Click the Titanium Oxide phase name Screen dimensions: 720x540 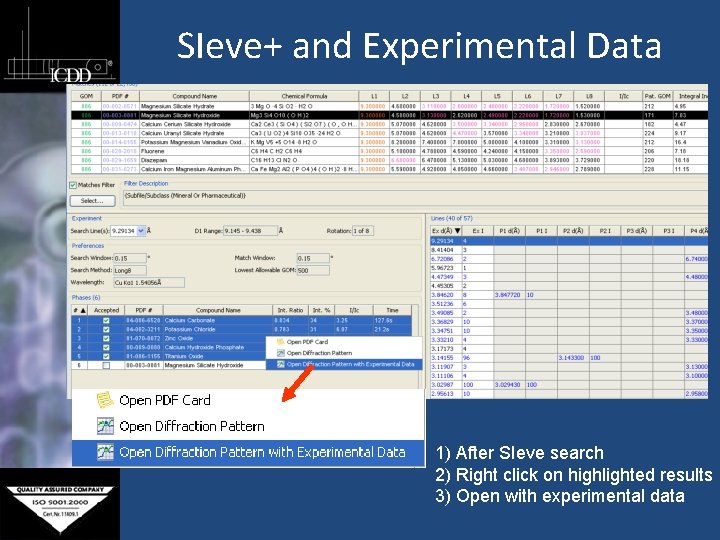click(183, 356)
